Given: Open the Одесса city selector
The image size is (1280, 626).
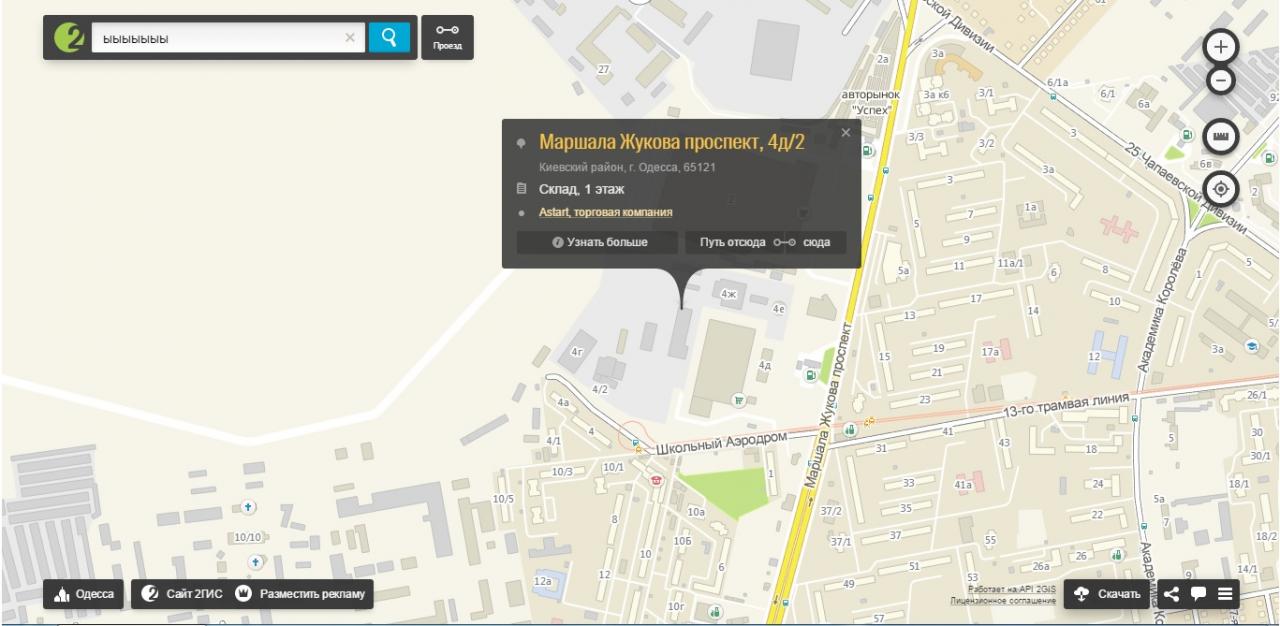Looking at the screenshot, I should click(83, 594).
